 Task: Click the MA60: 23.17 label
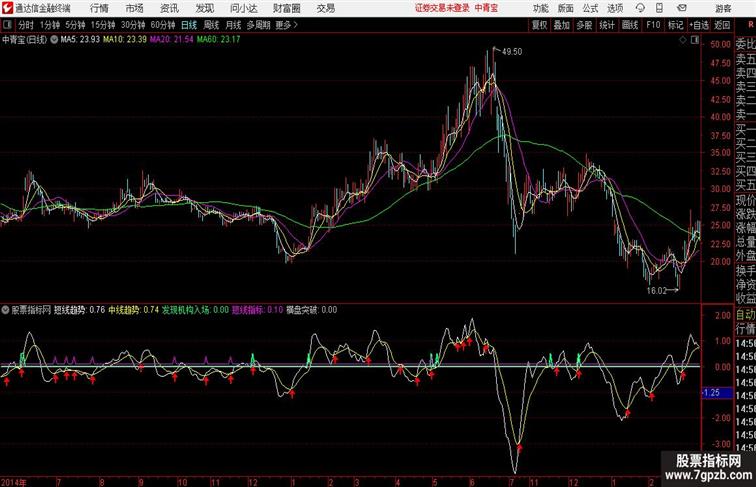[218, 40]
